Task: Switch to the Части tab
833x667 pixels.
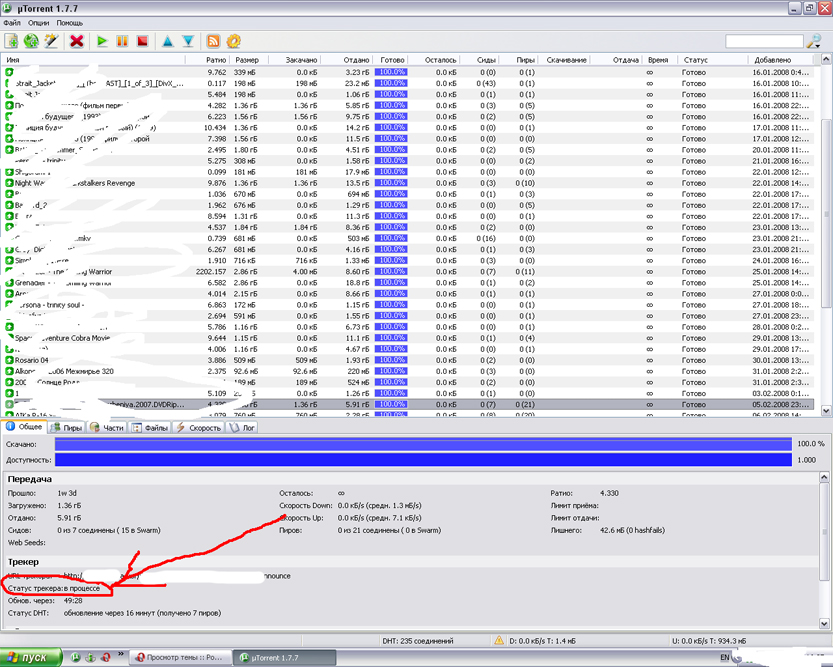Action: (x=107, y=427)
